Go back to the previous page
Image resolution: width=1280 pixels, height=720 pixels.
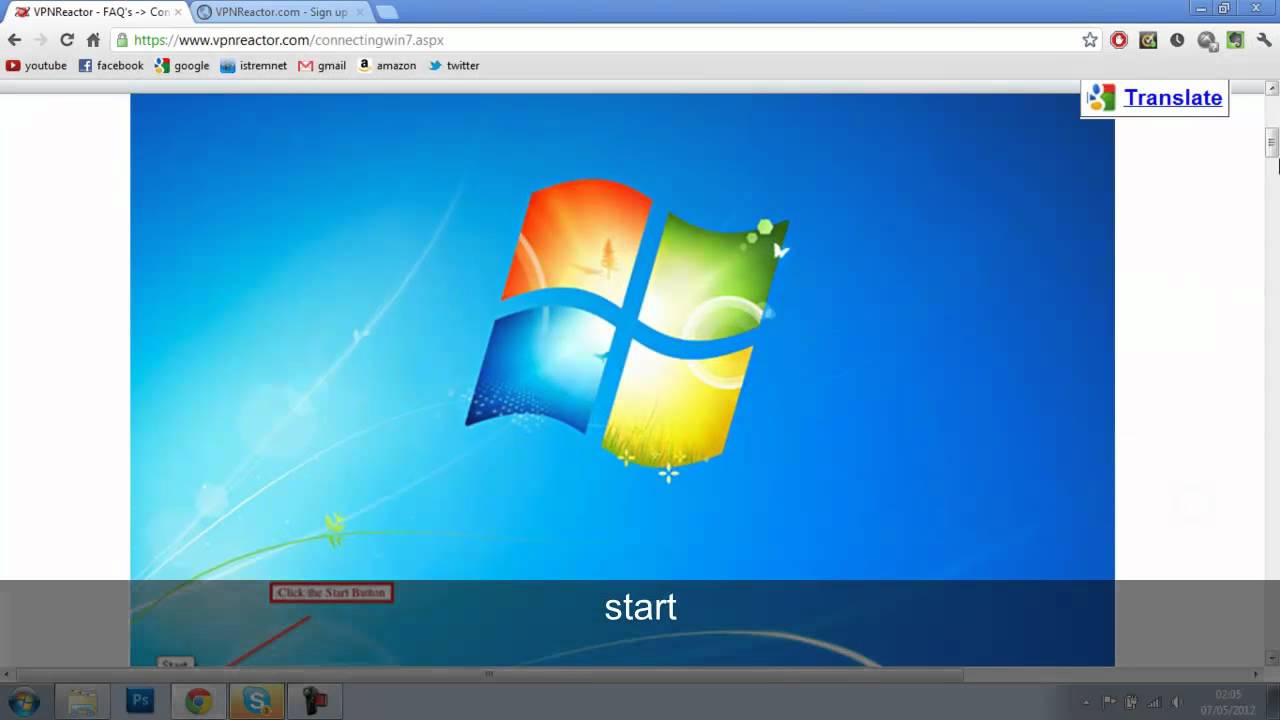tap(14, 40)
